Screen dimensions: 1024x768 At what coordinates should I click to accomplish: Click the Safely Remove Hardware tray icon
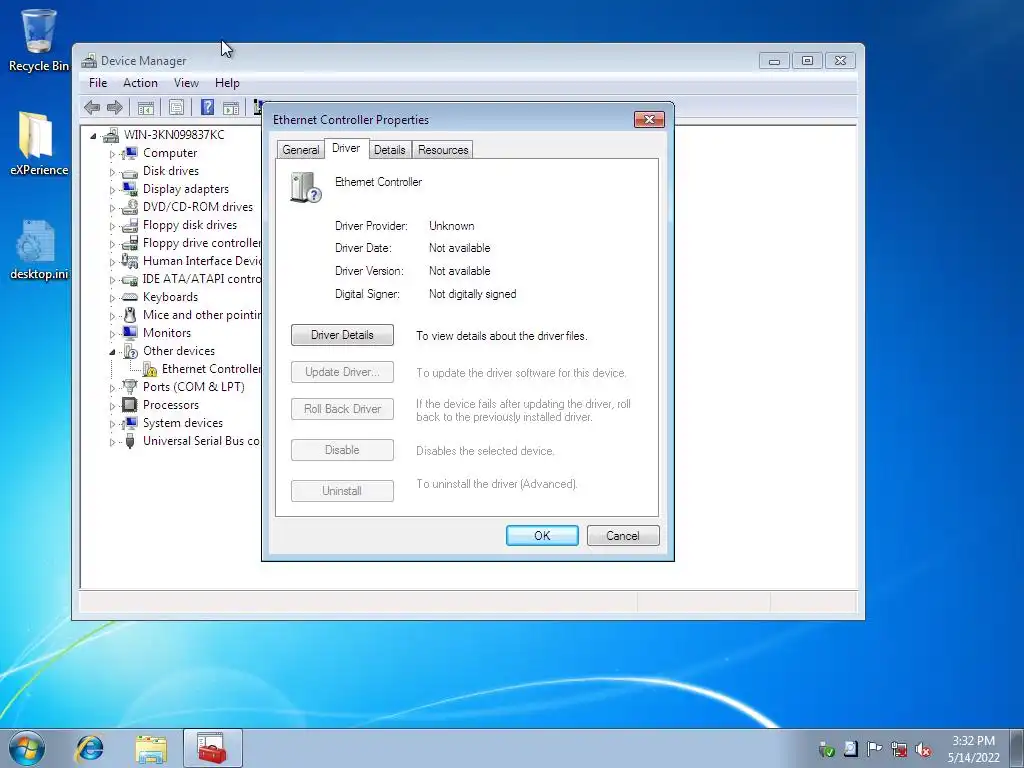pos(826,749)
